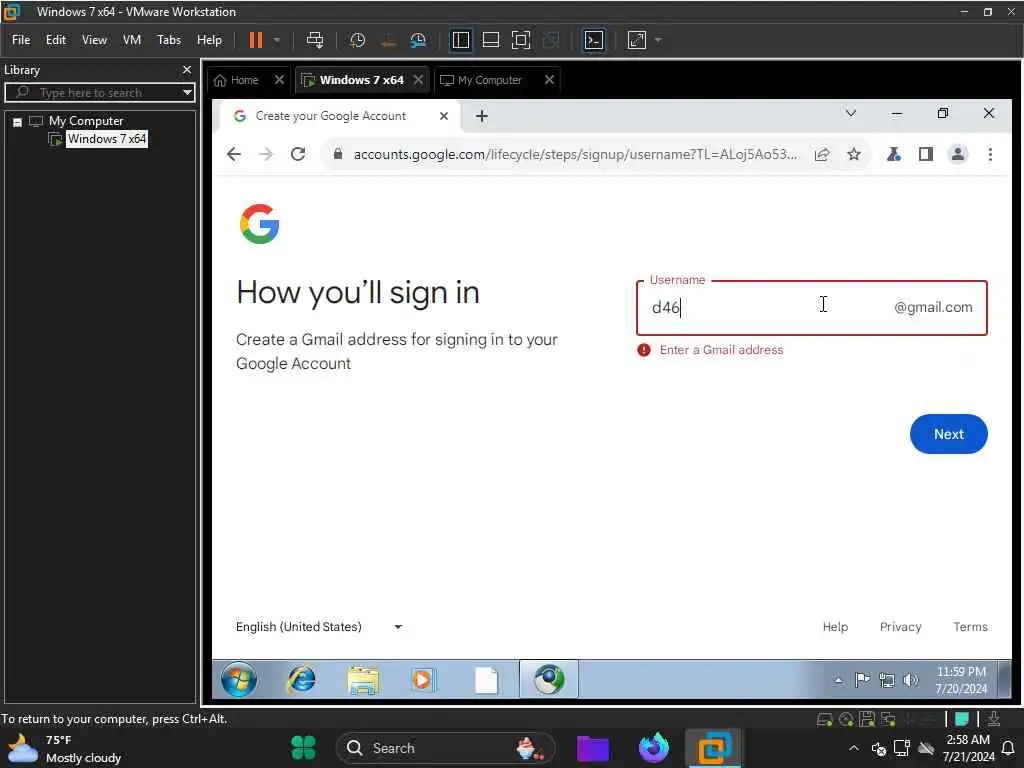Open the VMware File menu
Viewport: 1024px width, 768px height.
tap(21, 40)
